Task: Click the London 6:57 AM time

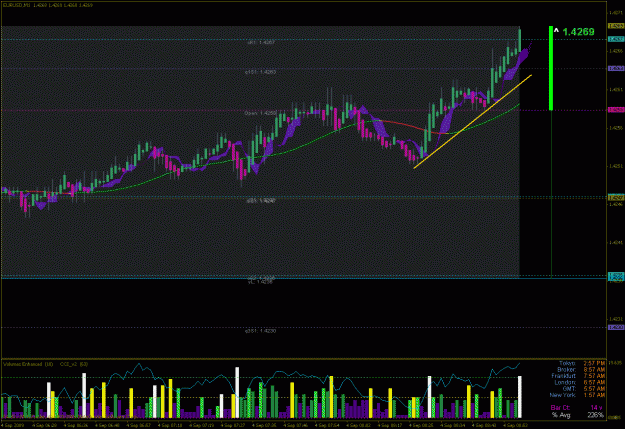Action: click(594, 382)
